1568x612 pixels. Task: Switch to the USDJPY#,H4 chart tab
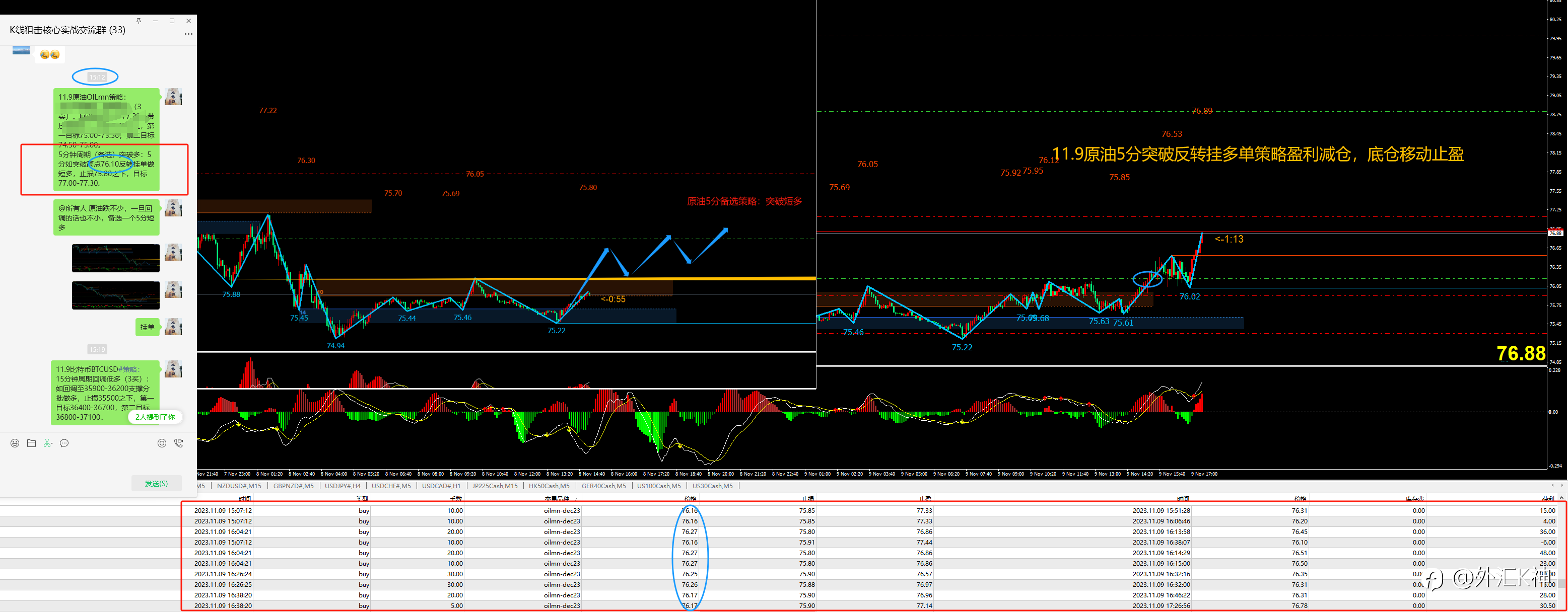(343, 486)
